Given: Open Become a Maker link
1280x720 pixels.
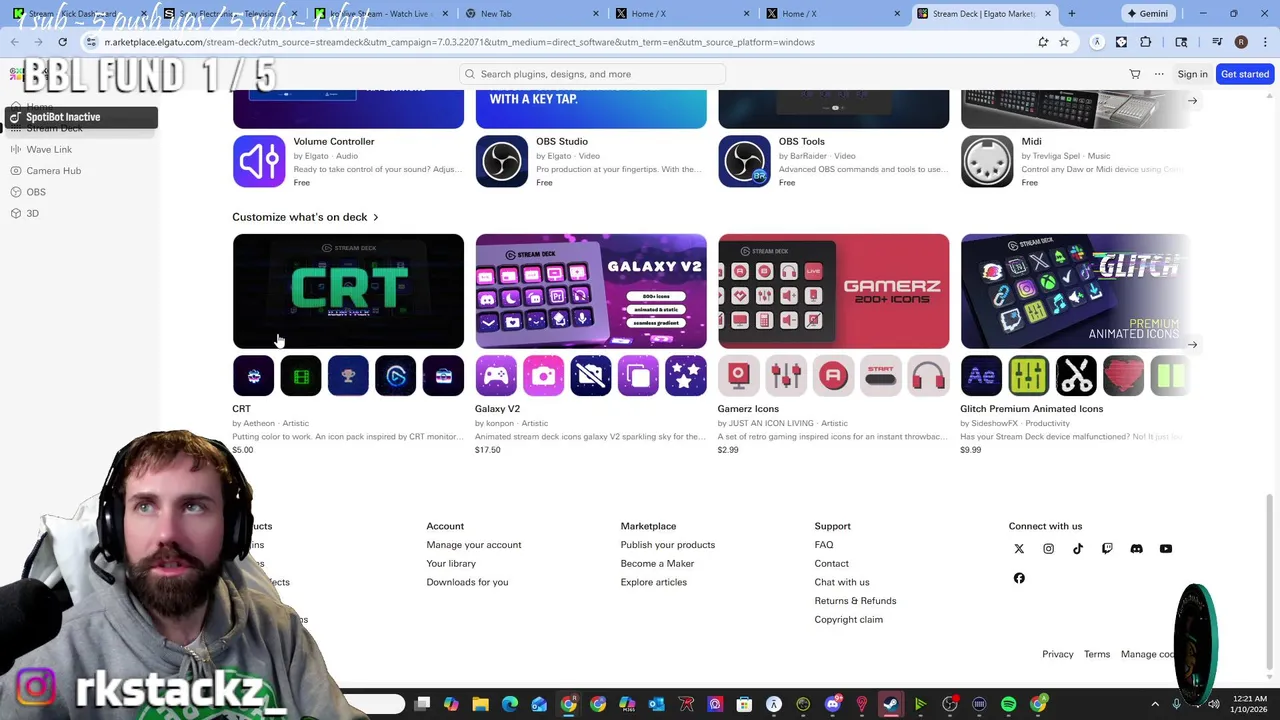Looking at the screenshot, I should [657, 564].
